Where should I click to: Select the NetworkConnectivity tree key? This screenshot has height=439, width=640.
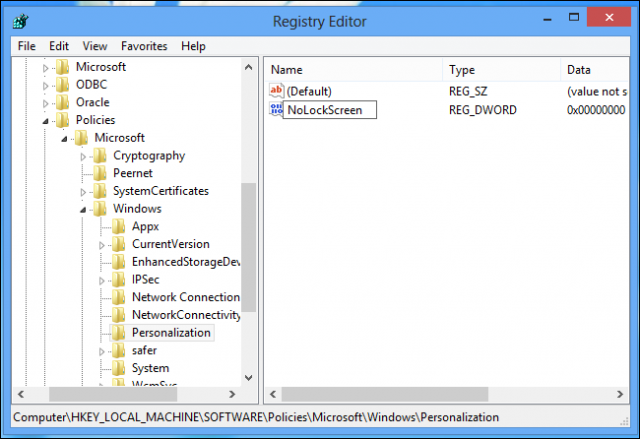tap(186, 315)
